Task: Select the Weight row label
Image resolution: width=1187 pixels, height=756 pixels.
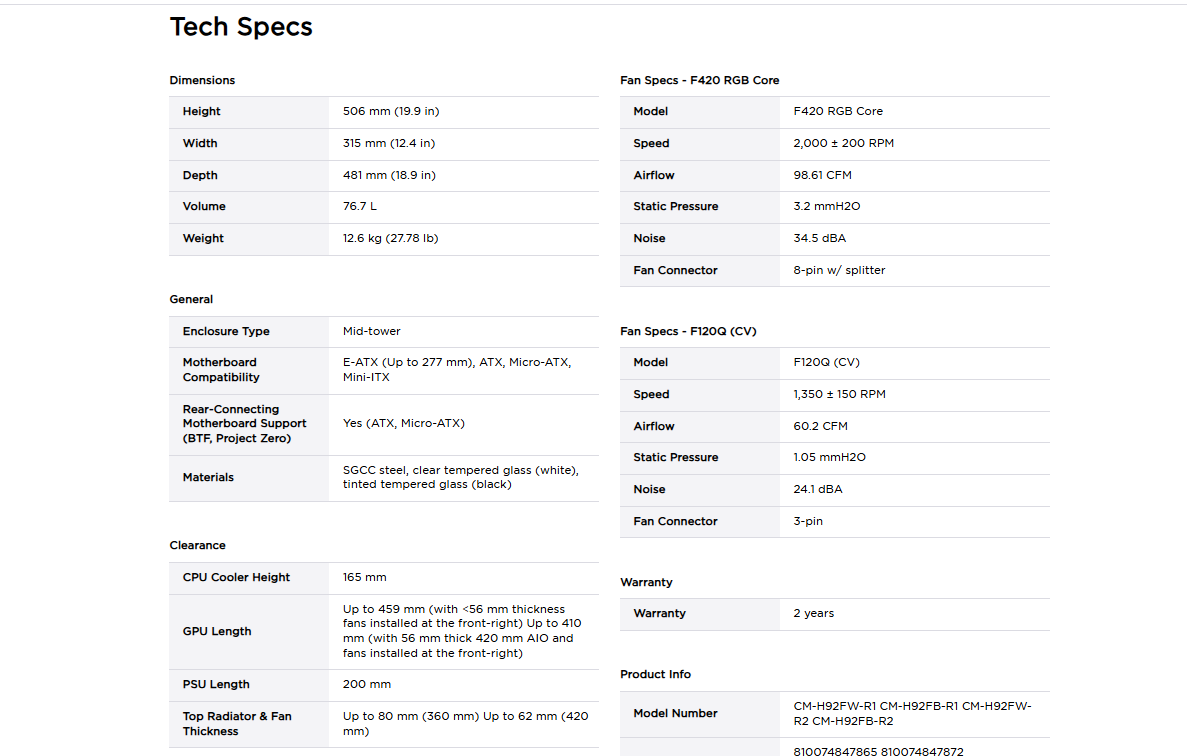Action: pyautogui.click(x=203, y=238)
